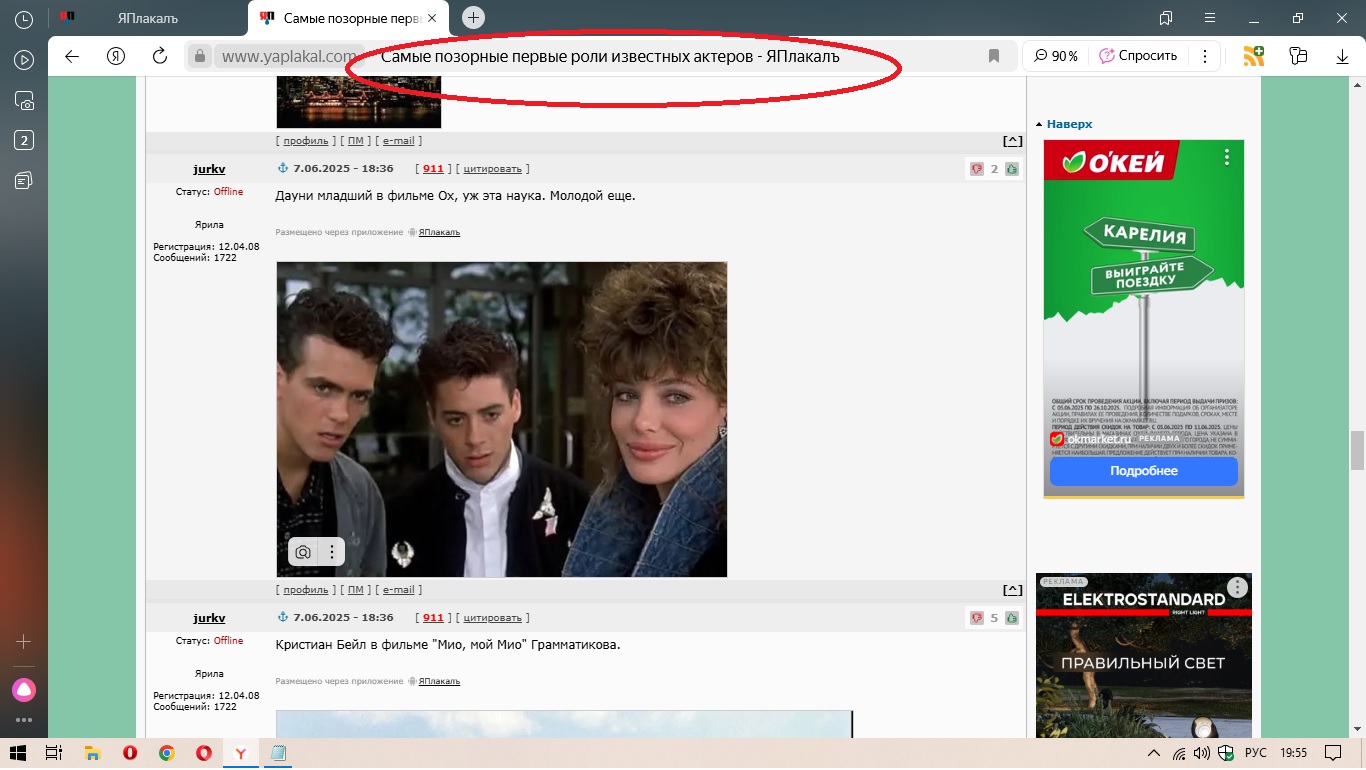Click цитировать in Дауни младший post
This screenshot has width=1366, height=770.
click(493, 169)
